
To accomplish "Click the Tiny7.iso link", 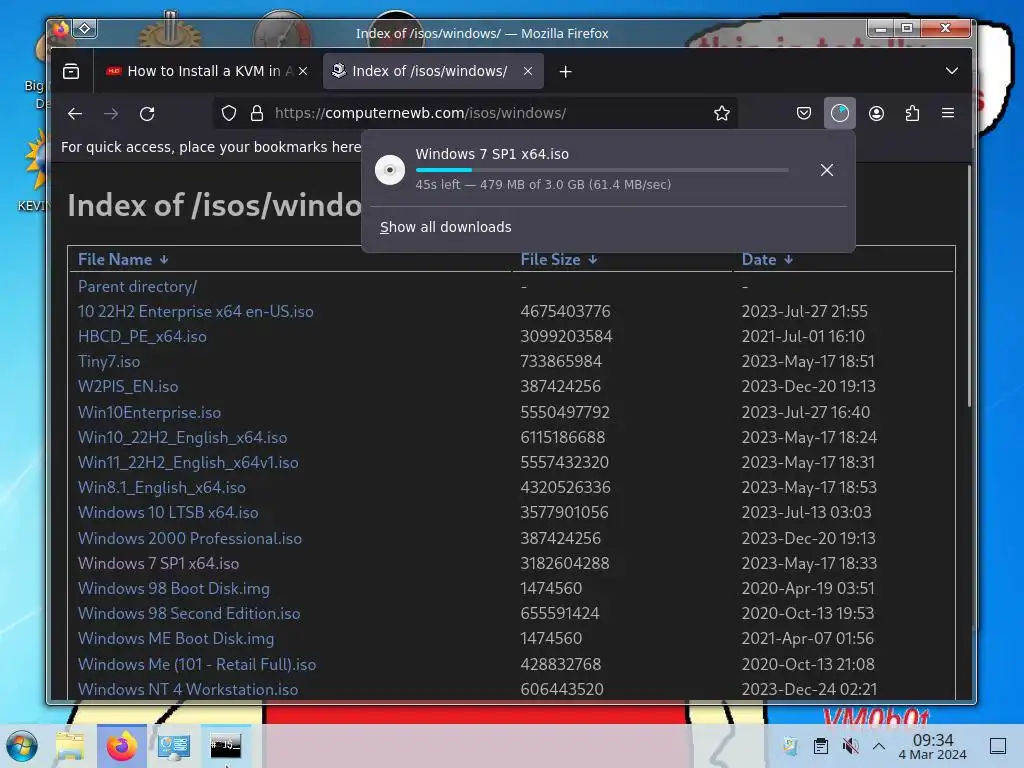I will point(109,361).
